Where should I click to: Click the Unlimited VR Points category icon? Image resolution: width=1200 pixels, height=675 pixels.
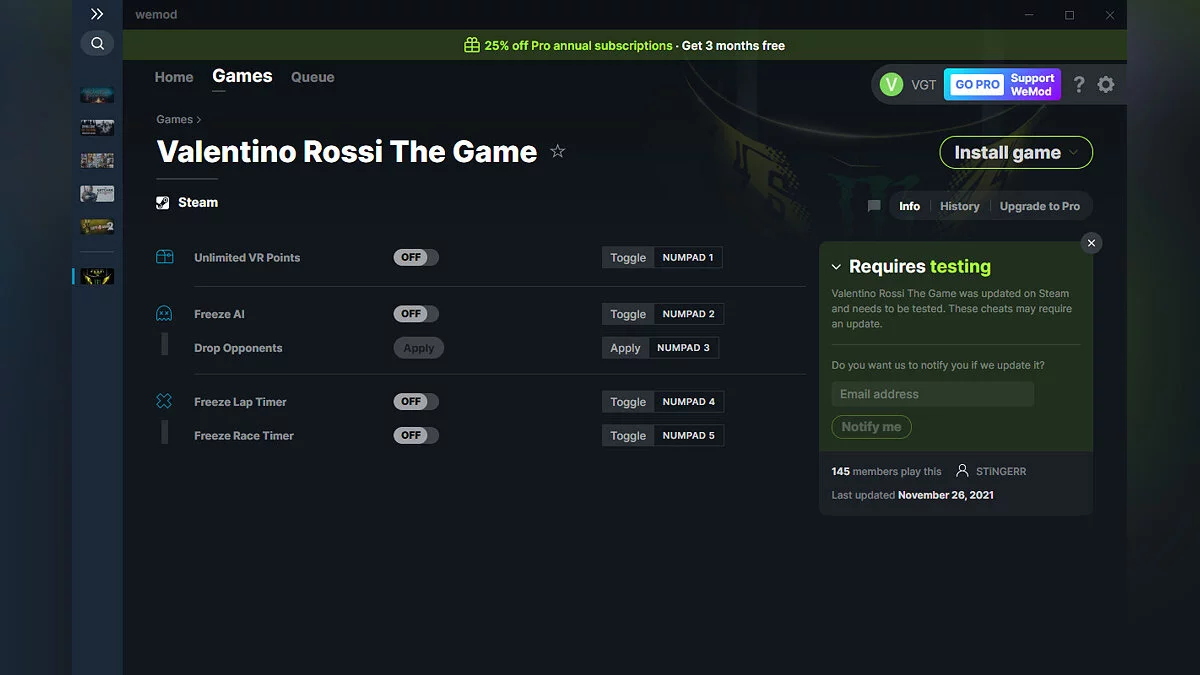tap(165, 257)
